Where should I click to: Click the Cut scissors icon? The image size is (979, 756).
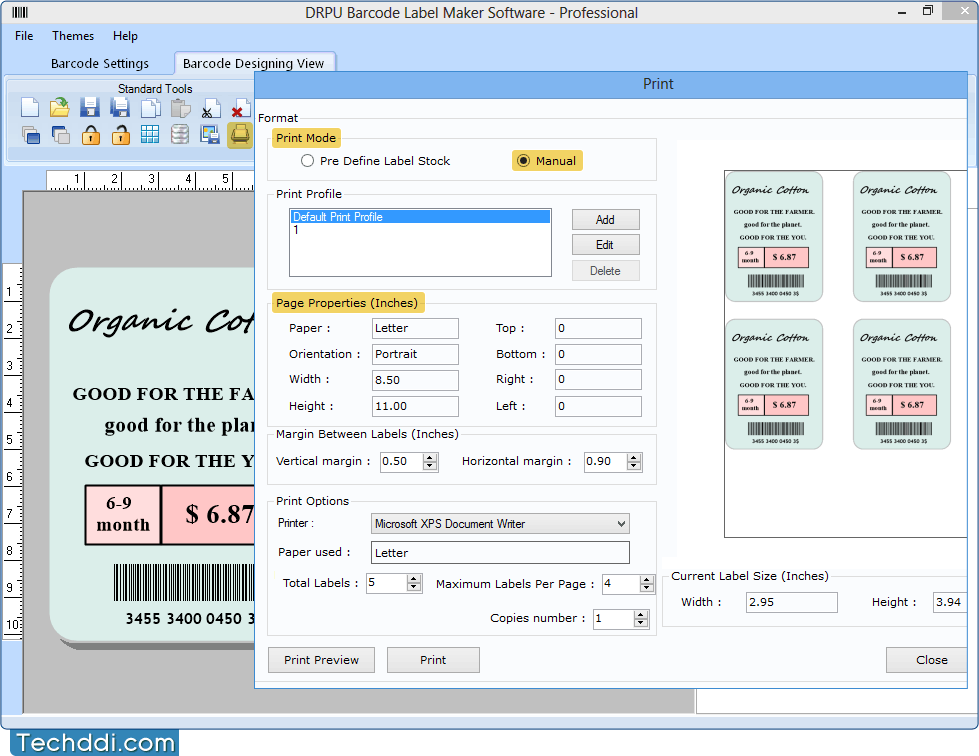pos(210,109)
